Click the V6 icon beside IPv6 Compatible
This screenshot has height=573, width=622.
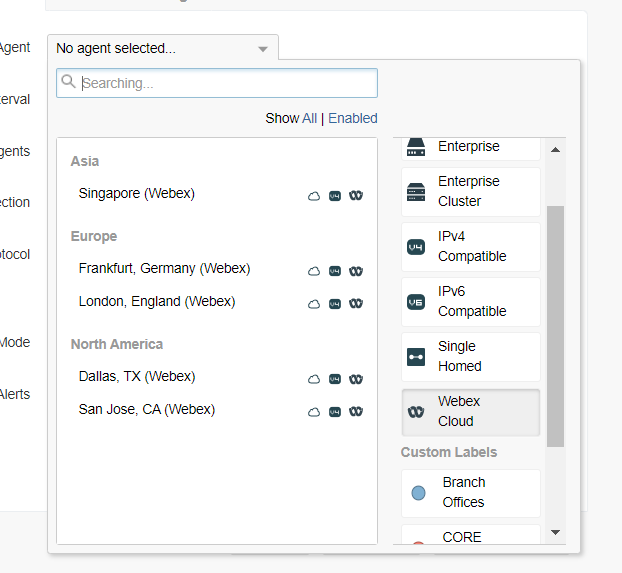[x=416, y=302]
